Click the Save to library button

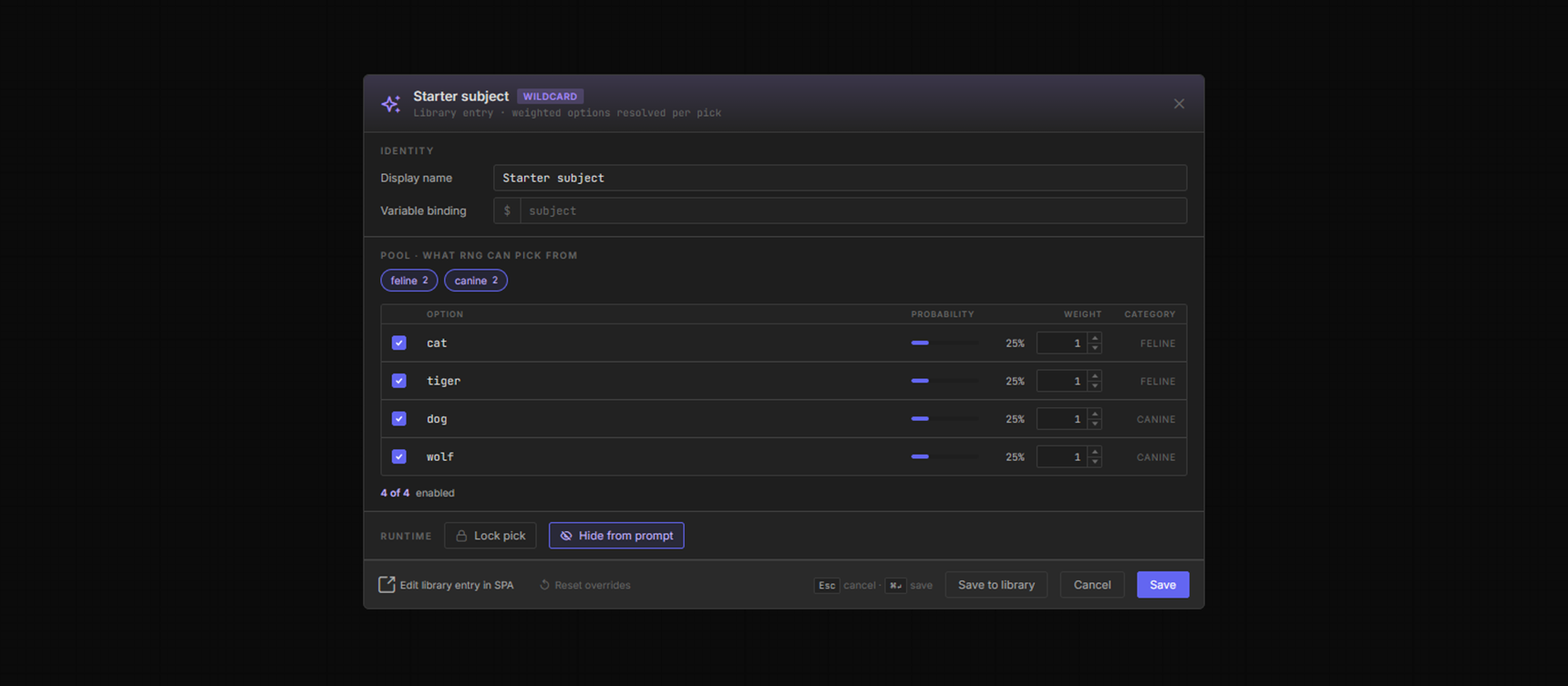tap(996, 585)
